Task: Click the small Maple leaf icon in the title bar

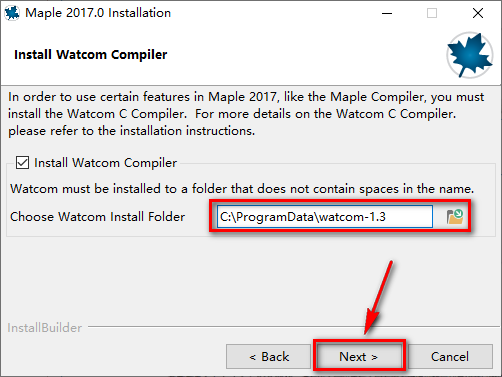Action: click(12, 13)
